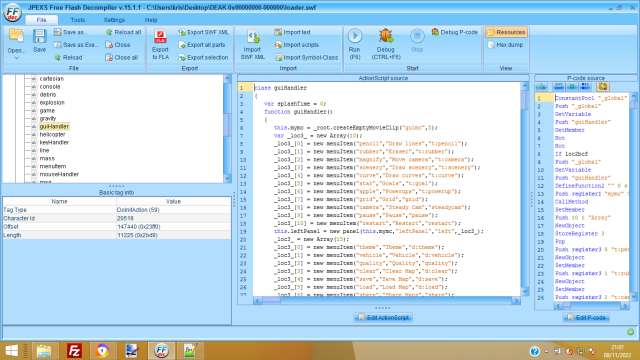Screen dimensions: 640x360
Task: Click Import Symbol-Class
Action: coord(307,58)
